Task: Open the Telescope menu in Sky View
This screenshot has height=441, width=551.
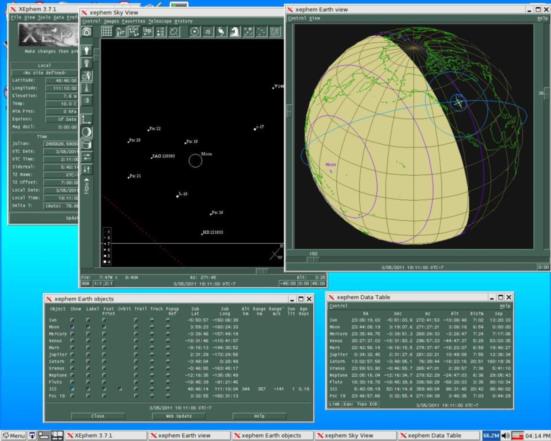Action: tap(160, 21)
